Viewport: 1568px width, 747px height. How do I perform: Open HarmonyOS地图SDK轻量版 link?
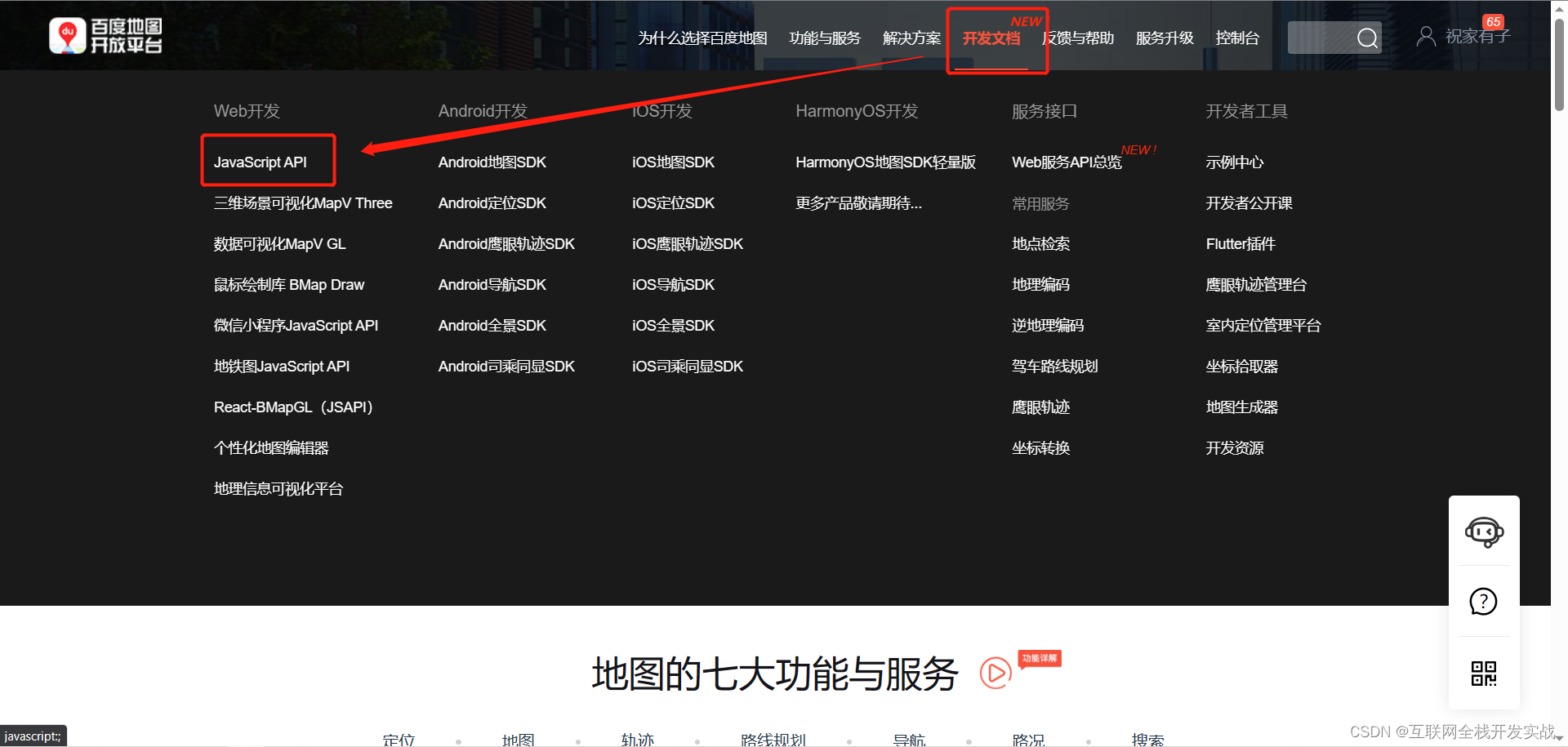pos(886,162)
